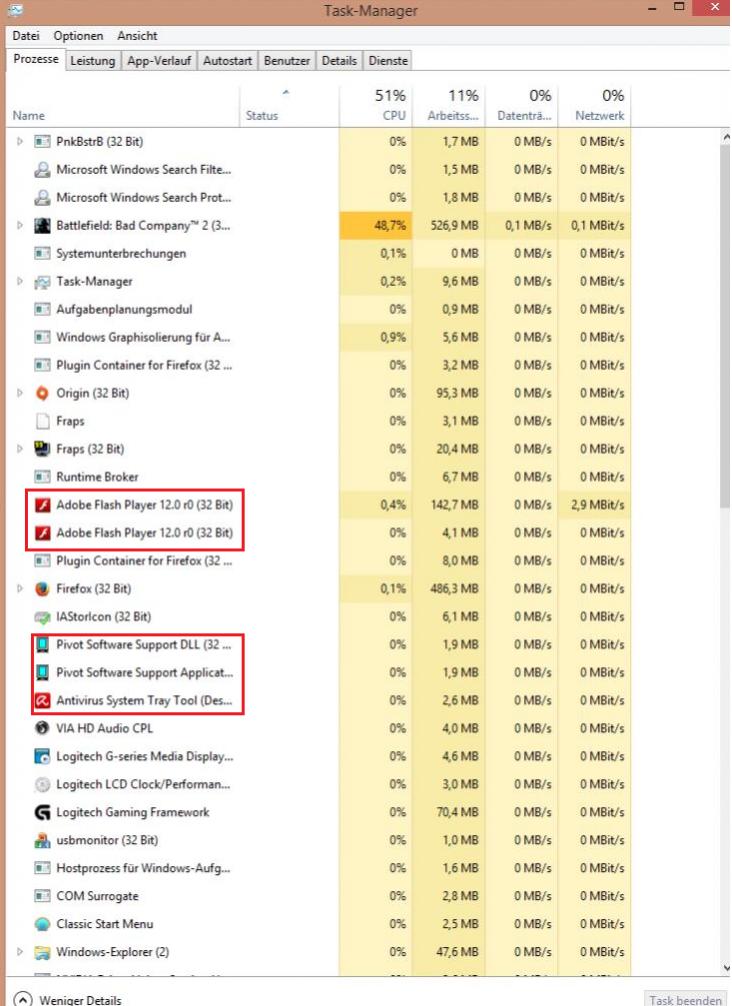
Task: Select Plugin Container row using 8,0 MB
Action: pos(319,561)
